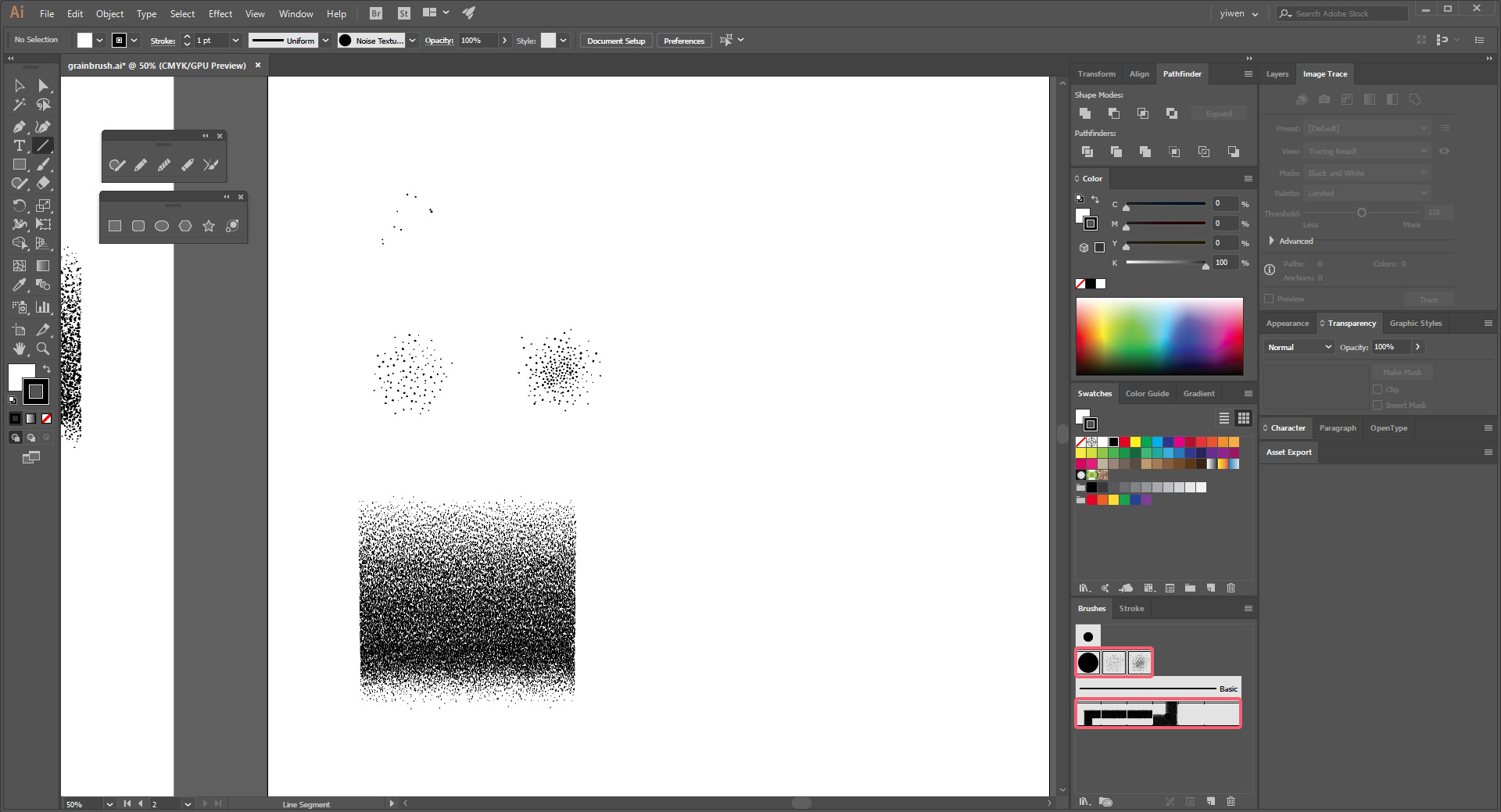Select the Magic Wand tool
The height and width of the screenshot is (812, 1501).
point(20,105)
